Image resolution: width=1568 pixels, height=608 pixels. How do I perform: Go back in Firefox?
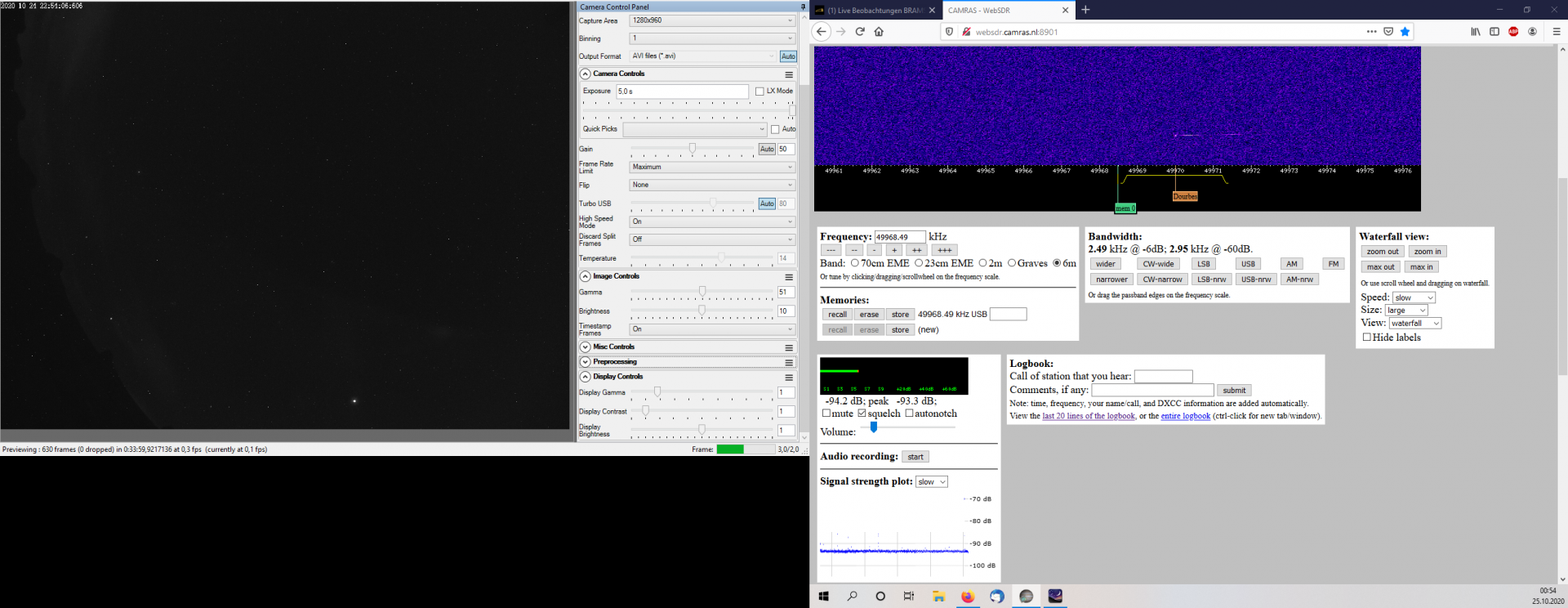click(x=822, y=32)
